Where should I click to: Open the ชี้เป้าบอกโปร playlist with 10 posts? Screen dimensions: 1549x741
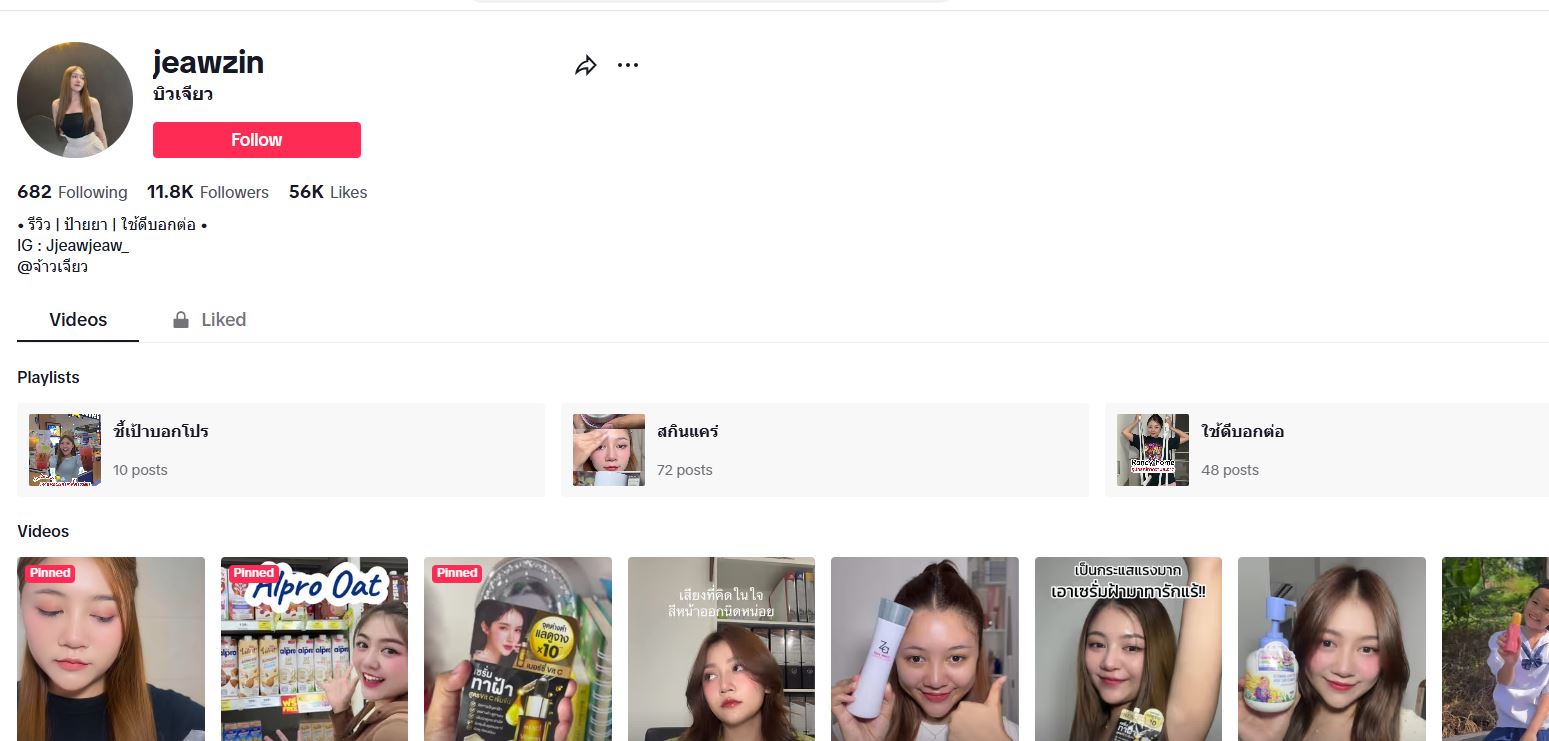click(281, 450)
